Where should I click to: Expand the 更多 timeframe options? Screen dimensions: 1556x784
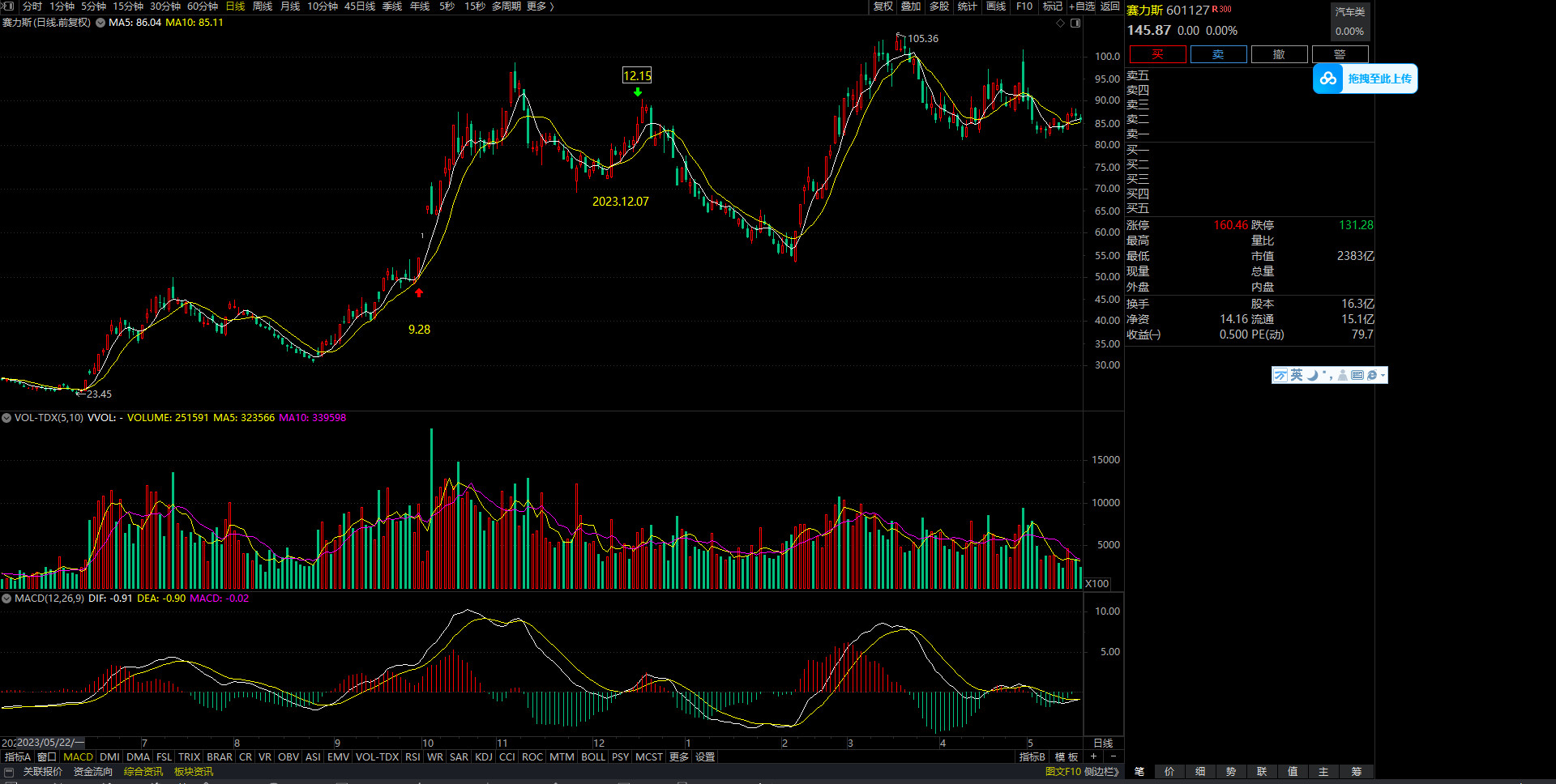[540, 6]
